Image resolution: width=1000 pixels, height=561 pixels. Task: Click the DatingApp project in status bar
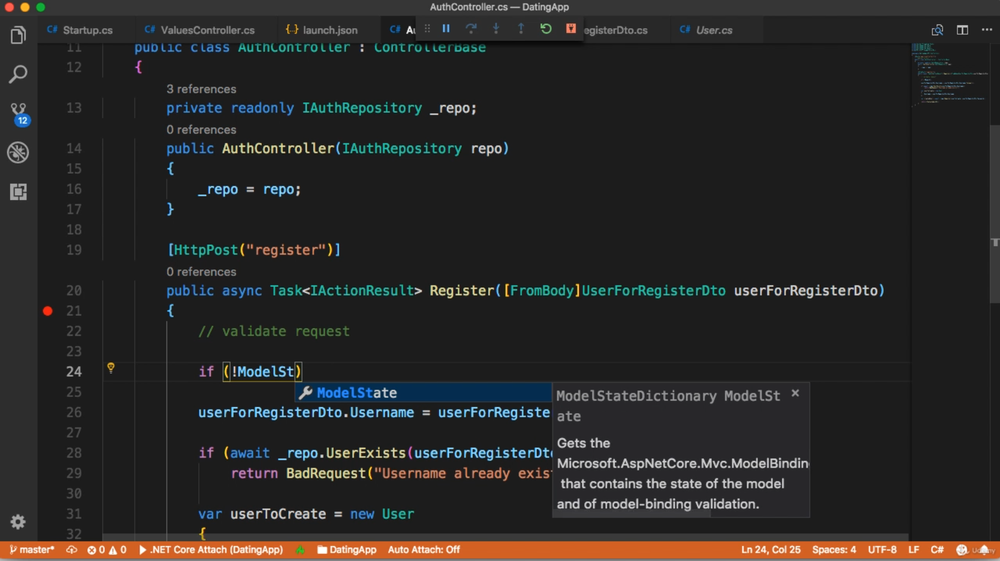point(346,550)
